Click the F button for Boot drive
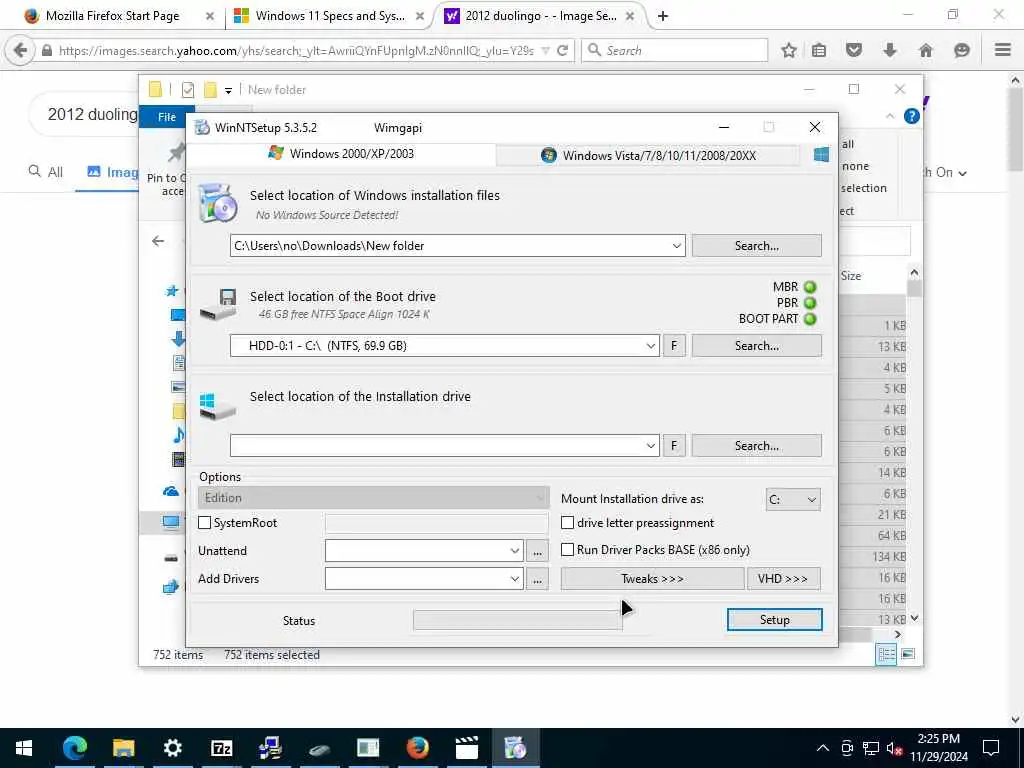The image size is (1024, 768). pyautogui.click(x=674, y=346)
